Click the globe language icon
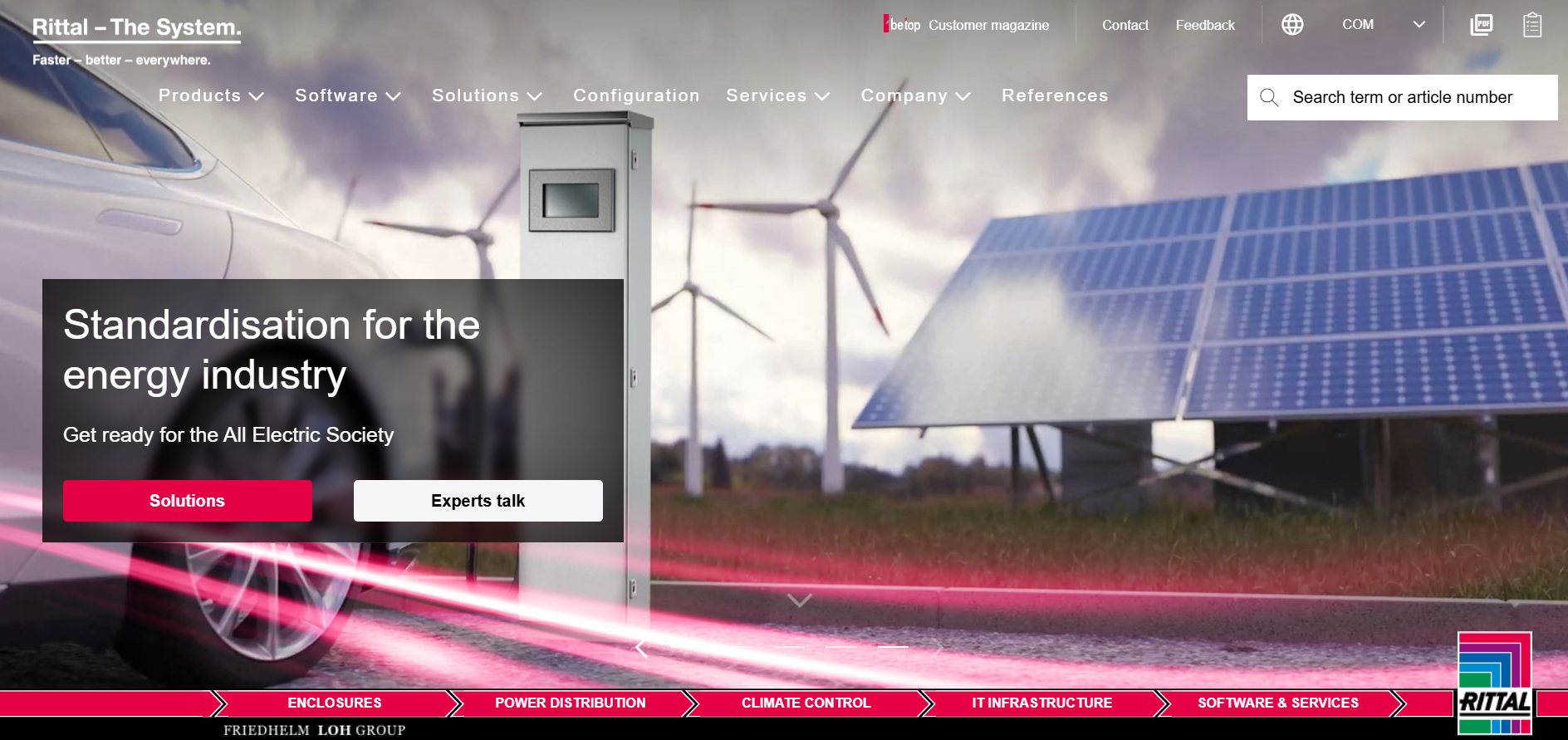1568x740 pixels. click(x=1292, y=25)
